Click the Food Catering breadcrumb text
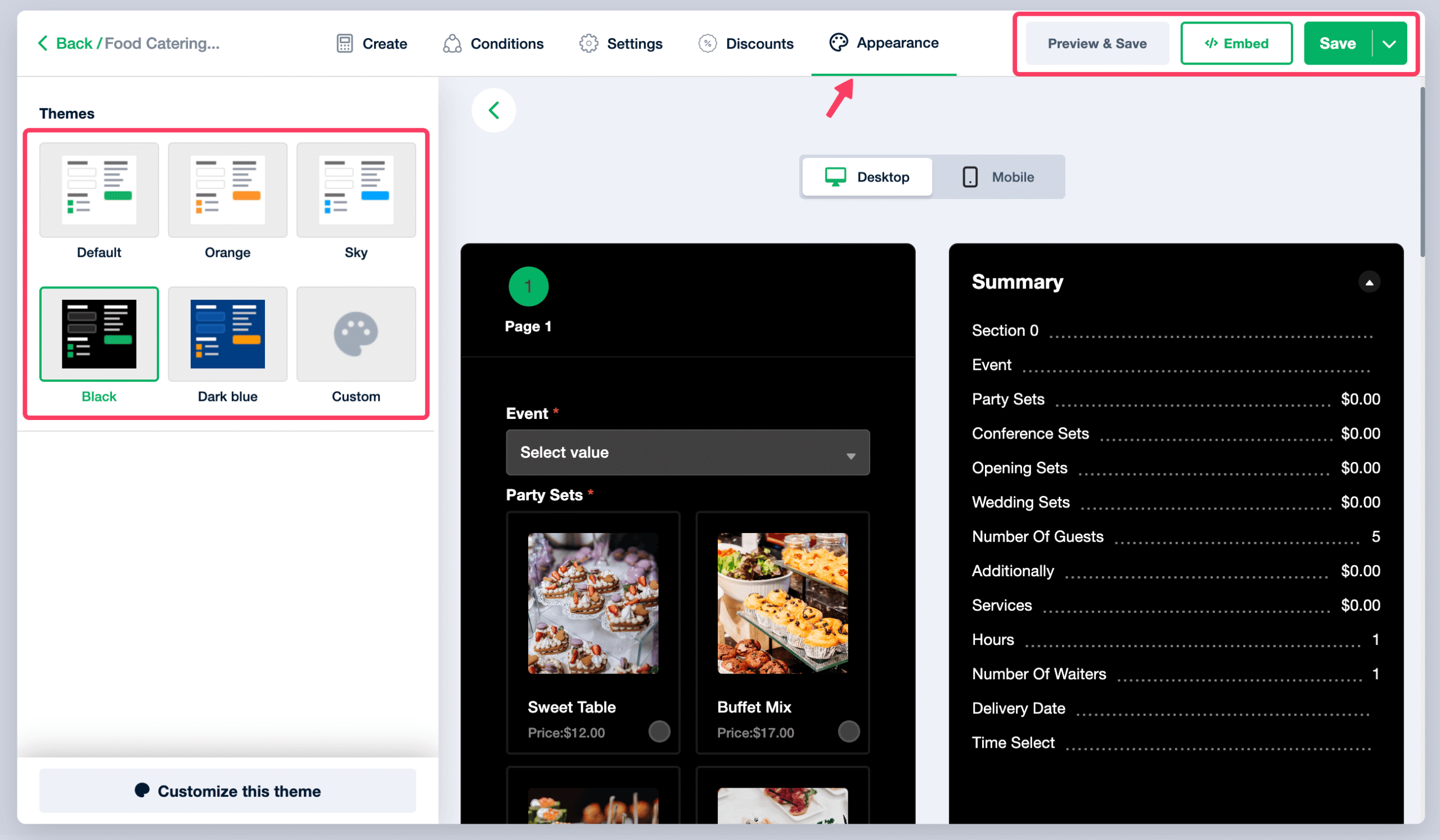 (x=163, y=43)
